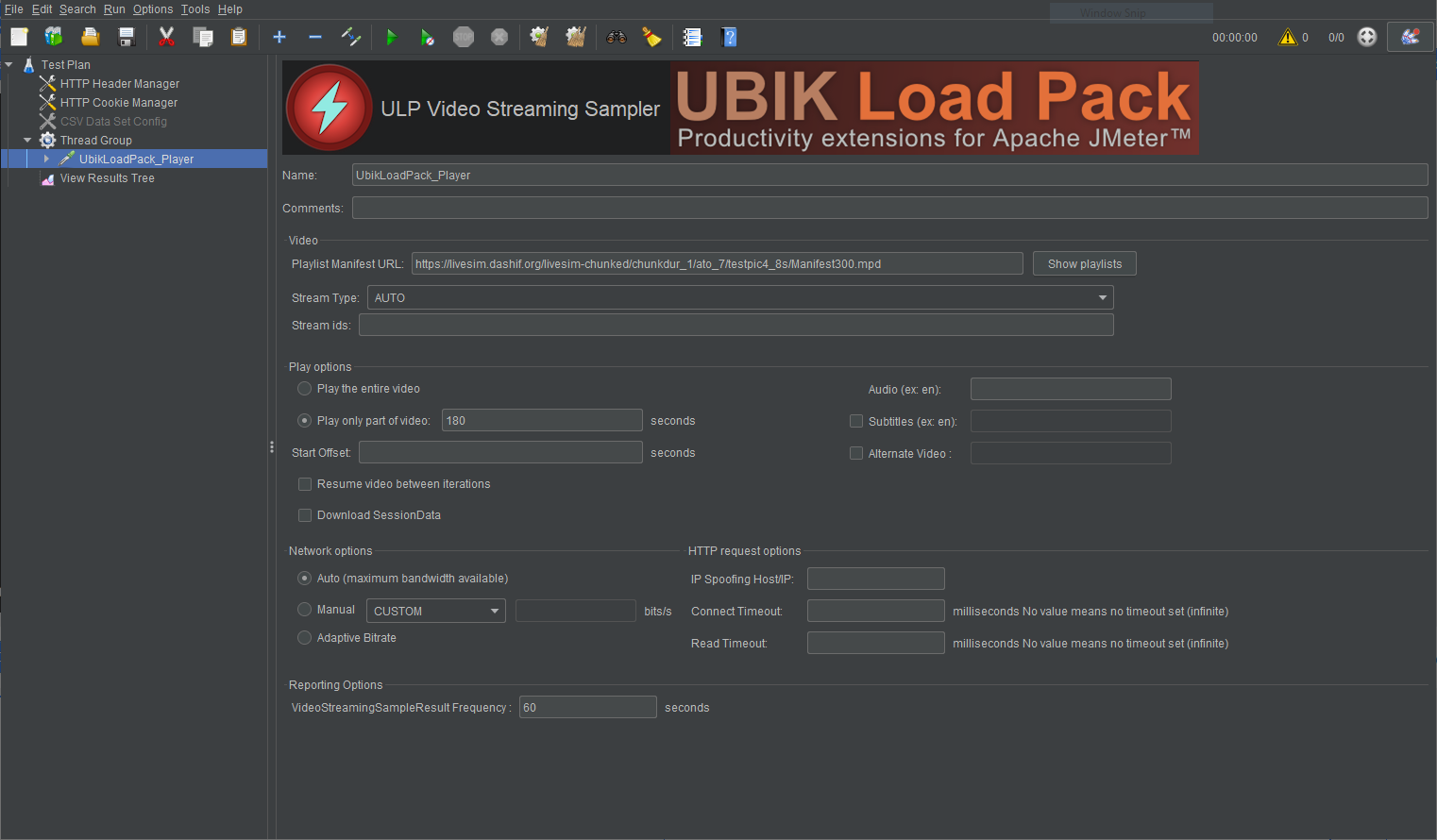1437x840 pixels.
Task: Open the Tools menu
Action: click(x=195, y=9)
